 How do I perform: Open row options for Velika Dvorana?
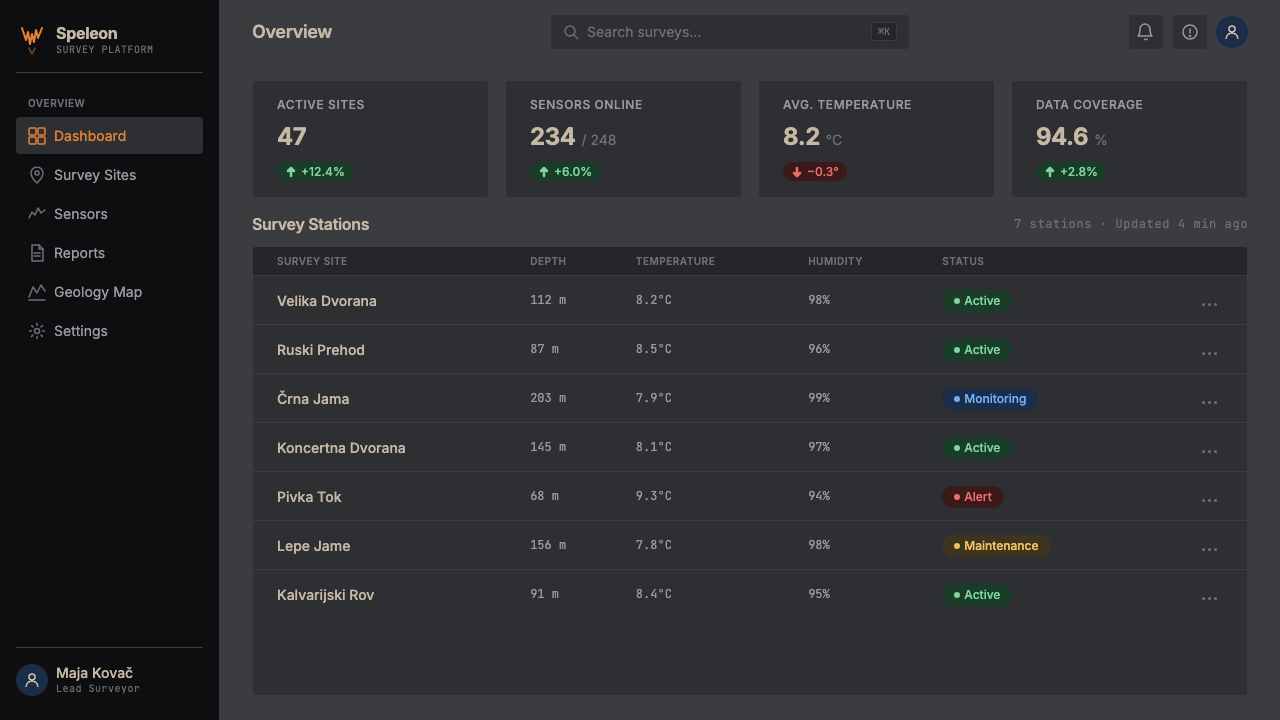(1209, 304)
